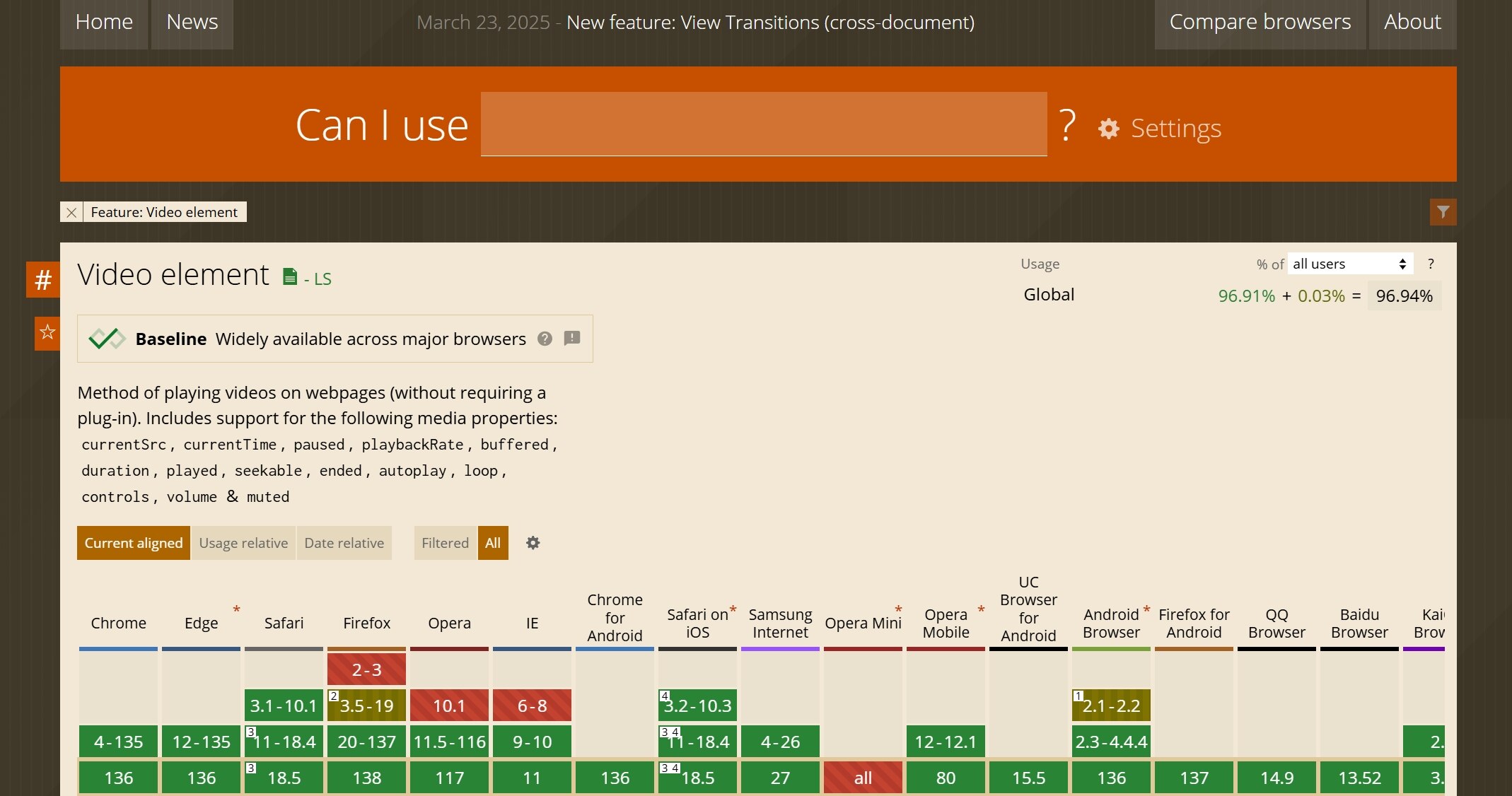The image size is (1512, 796).
Task: Click the Edge browser column header
Action: [x=202, y=624]
